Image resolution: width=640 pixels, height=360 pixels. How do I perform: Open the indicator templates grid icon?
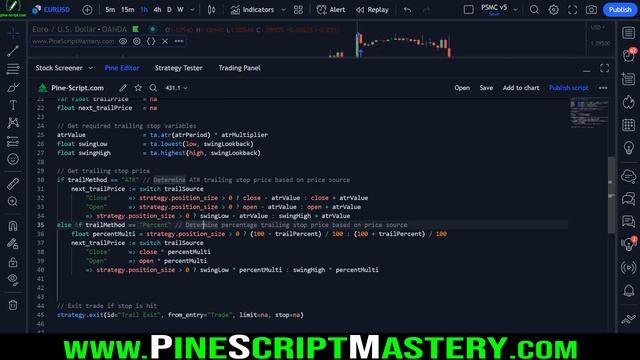(298, 10)
